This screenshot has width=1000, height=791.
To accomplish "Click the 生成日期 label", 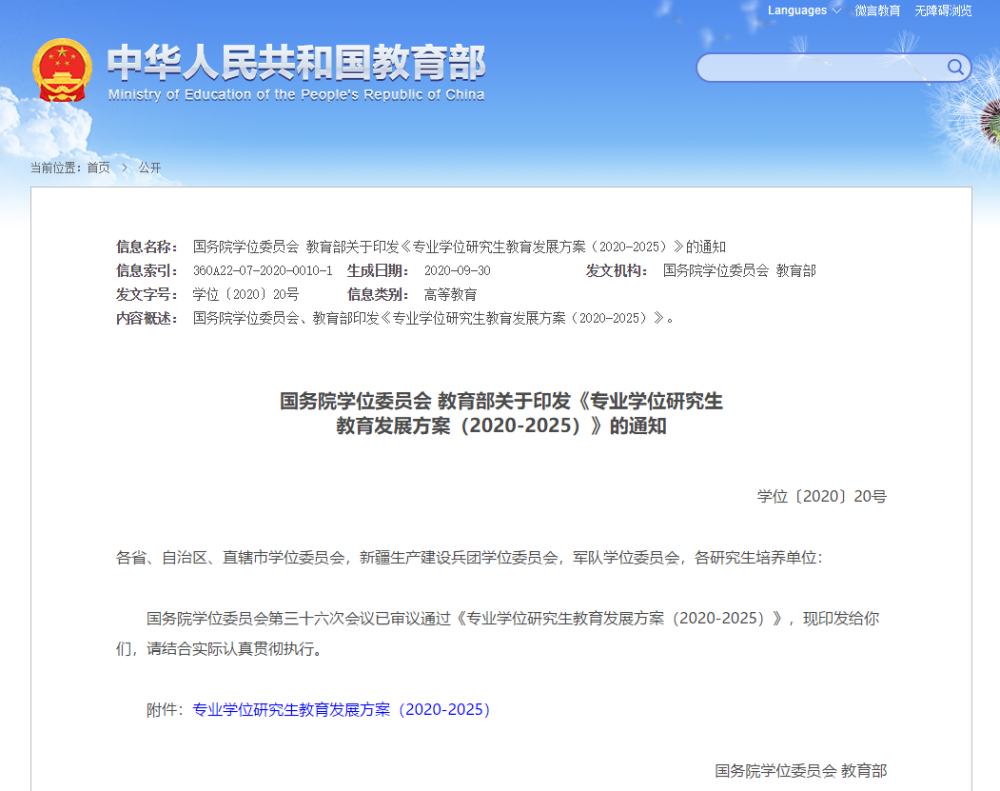I will (x=378, y=270).
